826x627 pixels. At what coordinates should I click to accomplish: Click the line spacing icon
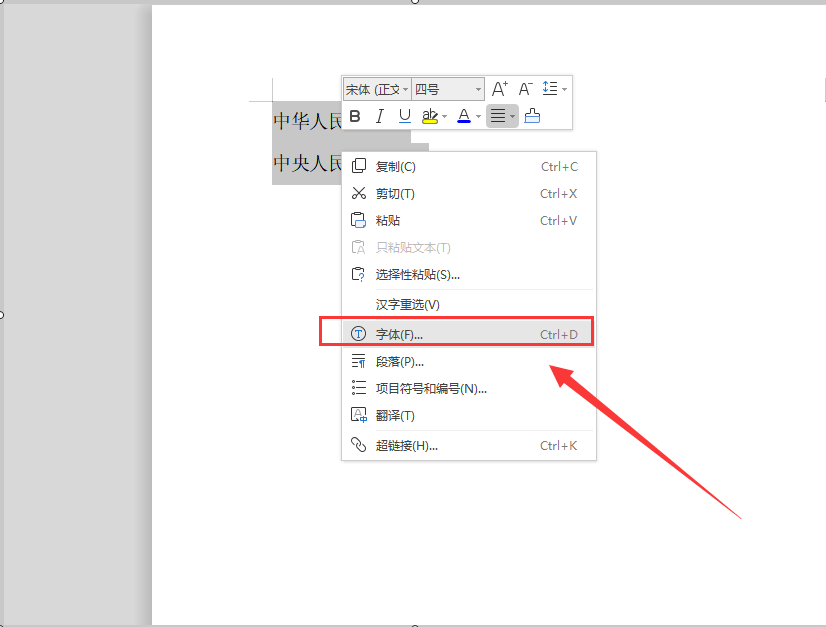(550, 89)
